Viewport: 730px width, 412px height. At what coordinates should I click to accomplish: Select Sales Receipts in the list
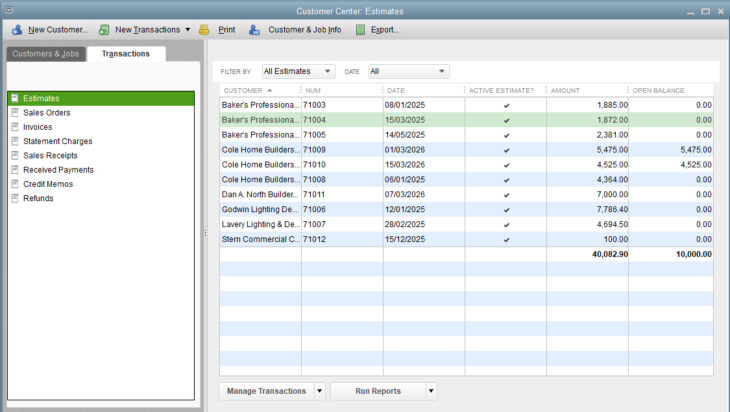[101, 155]
